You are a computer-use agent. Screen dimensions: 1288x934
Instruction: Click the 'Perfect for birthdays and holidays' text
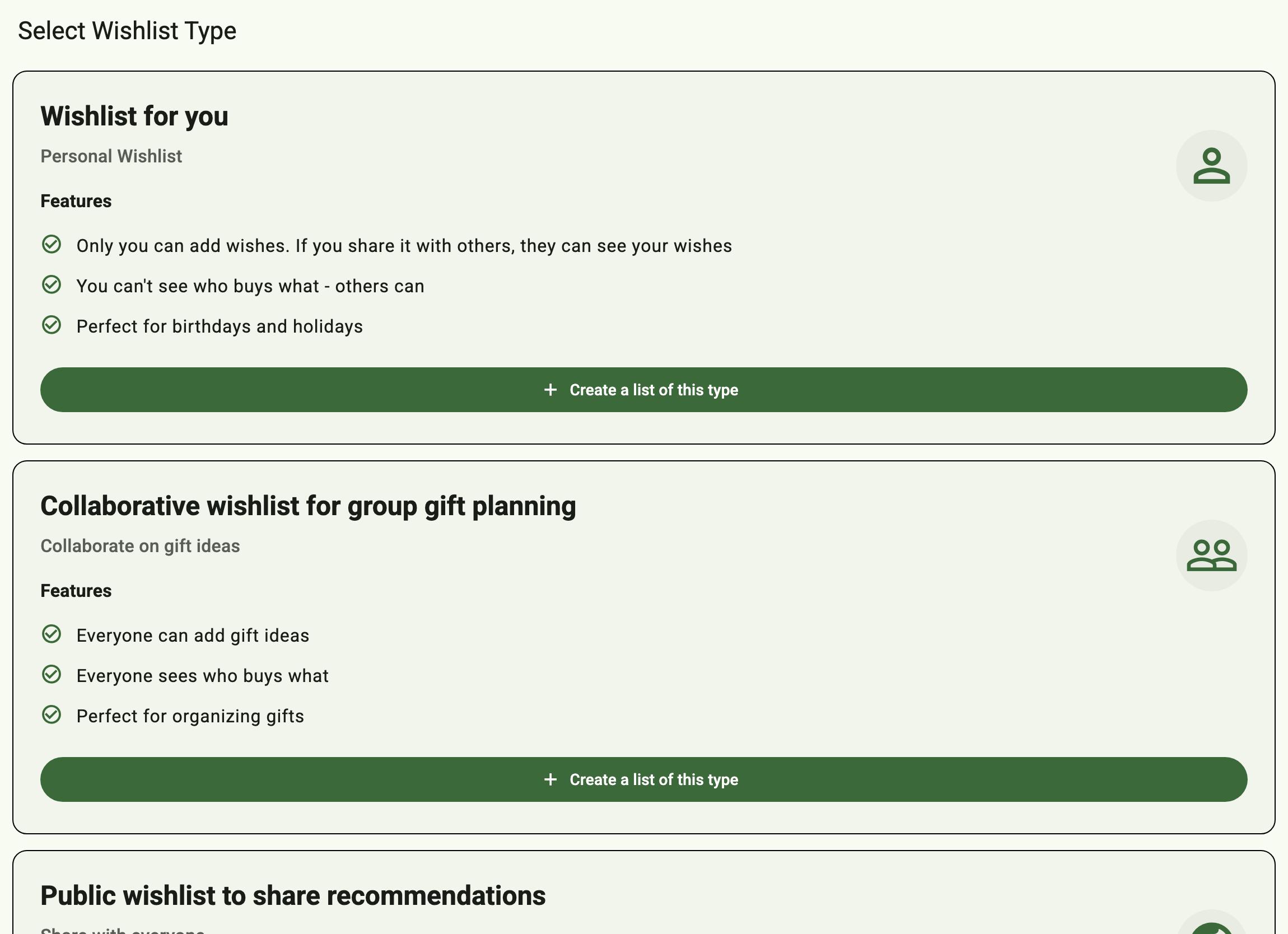tap(220, 327)
